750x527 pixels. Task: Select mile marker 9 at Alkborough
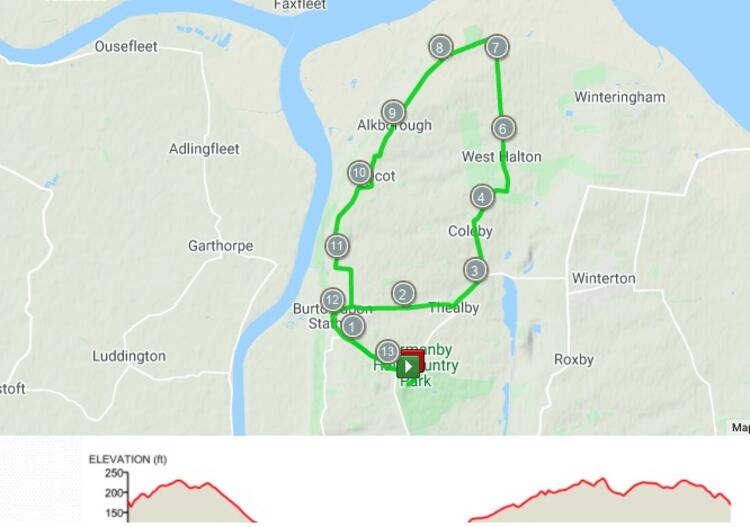[x=393, y=113]
